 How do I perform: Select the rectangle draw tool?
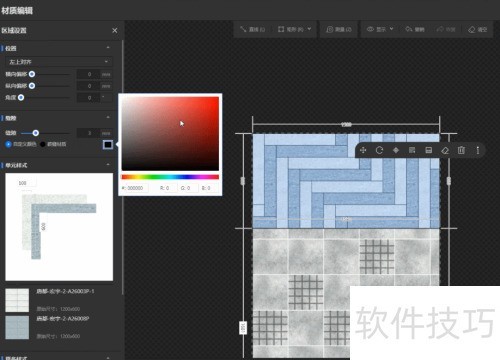[x=291, y=29]
